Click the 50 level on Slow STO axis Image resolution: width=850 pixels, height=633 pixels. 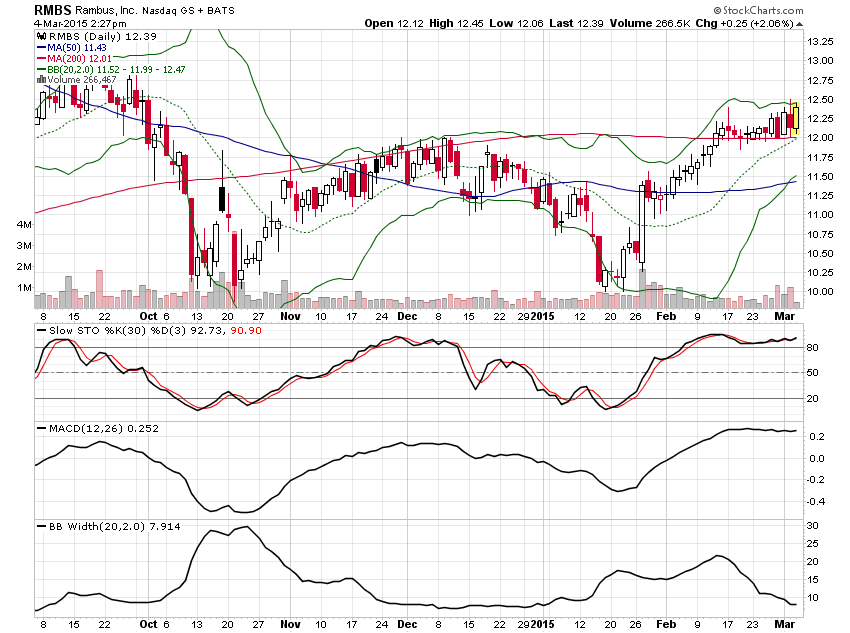813,373
